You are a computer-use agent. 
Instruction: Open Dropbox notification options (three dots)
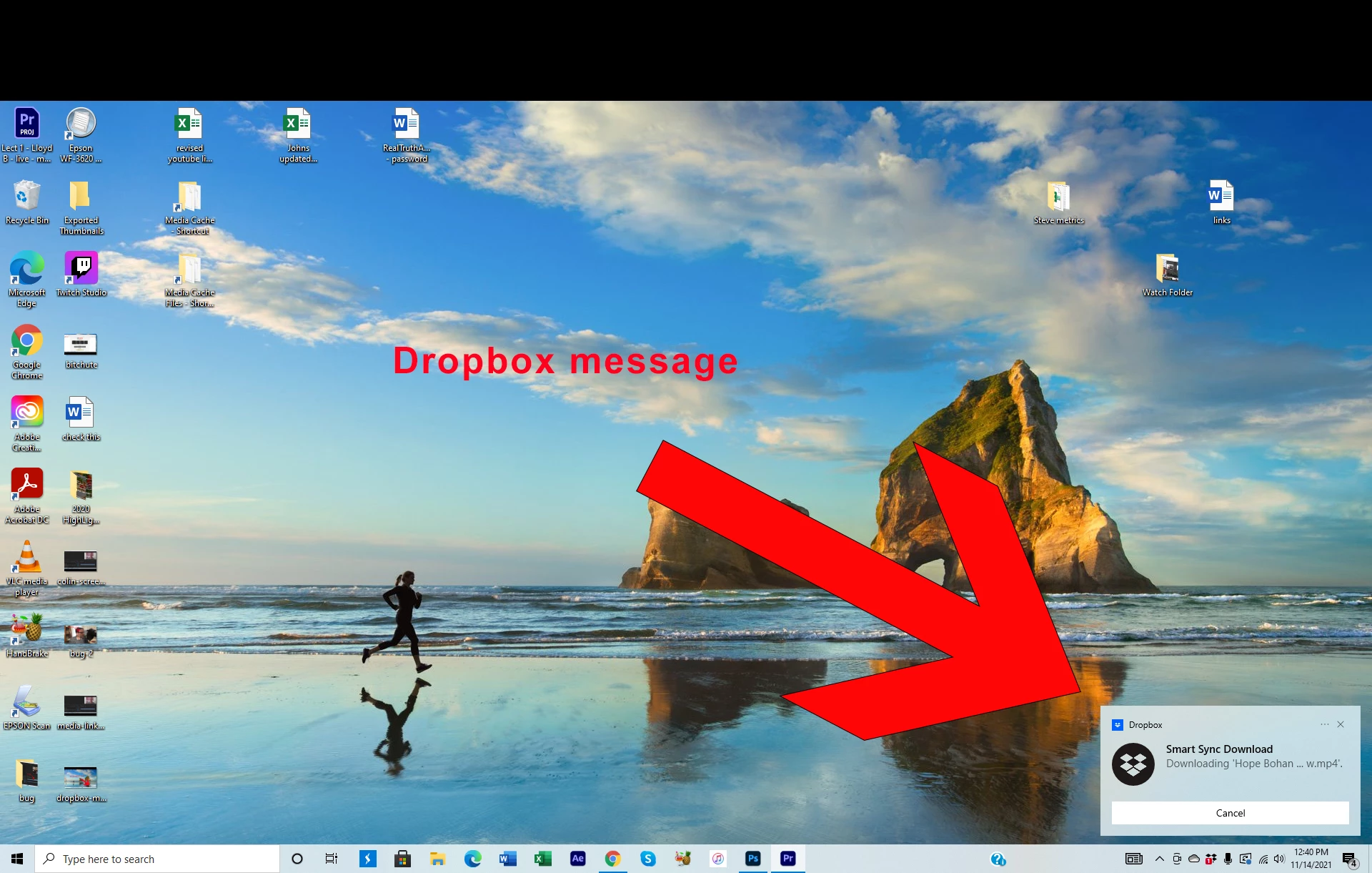1324,724
